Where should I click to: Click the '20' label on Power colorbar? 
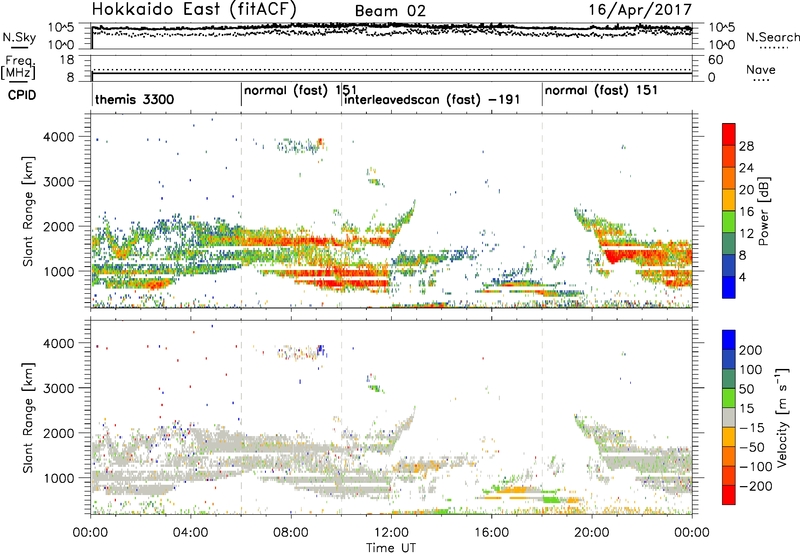tap(746, 190)
